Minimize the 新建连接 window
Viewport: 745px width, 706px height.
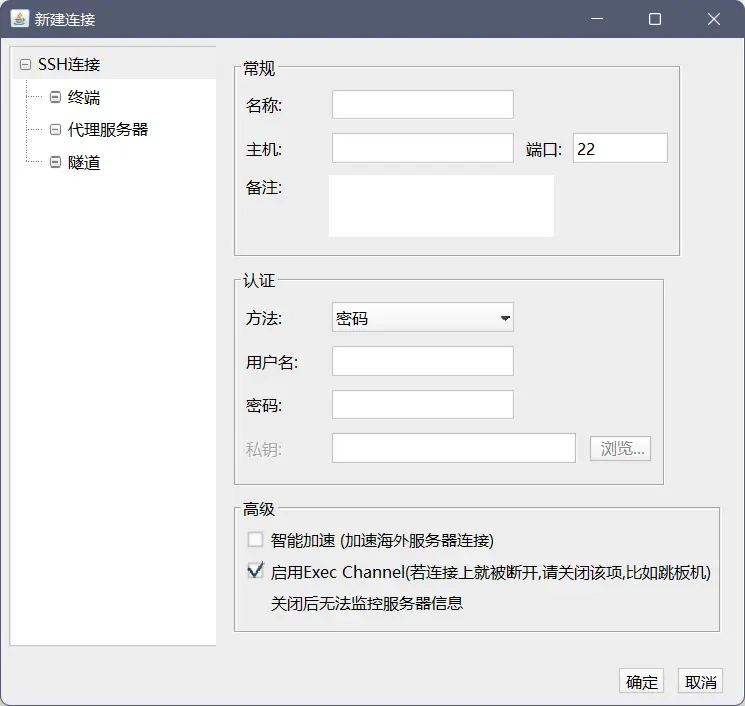pos(597,19)
